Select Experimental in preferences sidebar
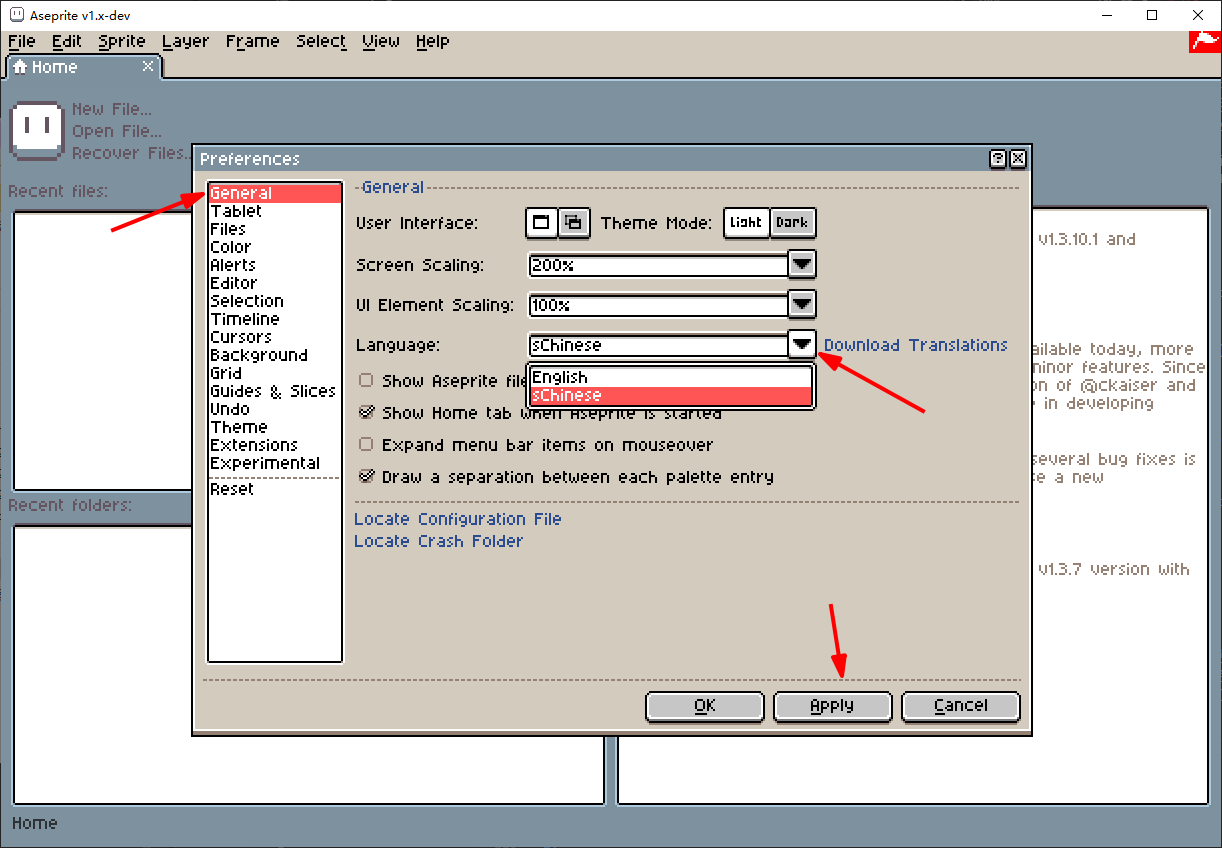The height and width of the screenshot is (848, 1222). (275, 463)
